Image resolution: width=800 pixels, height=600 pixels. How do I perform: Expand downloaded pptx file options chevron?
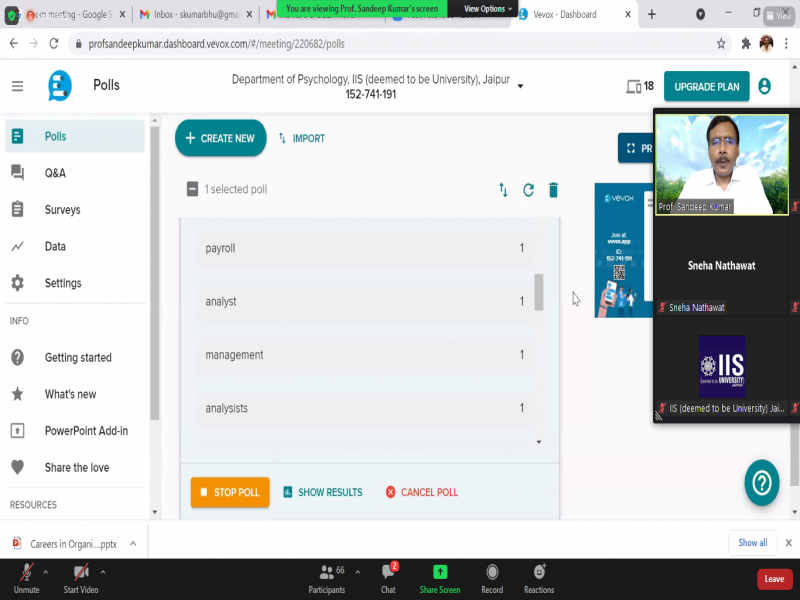pyautogui.click(x=134, y=544)
